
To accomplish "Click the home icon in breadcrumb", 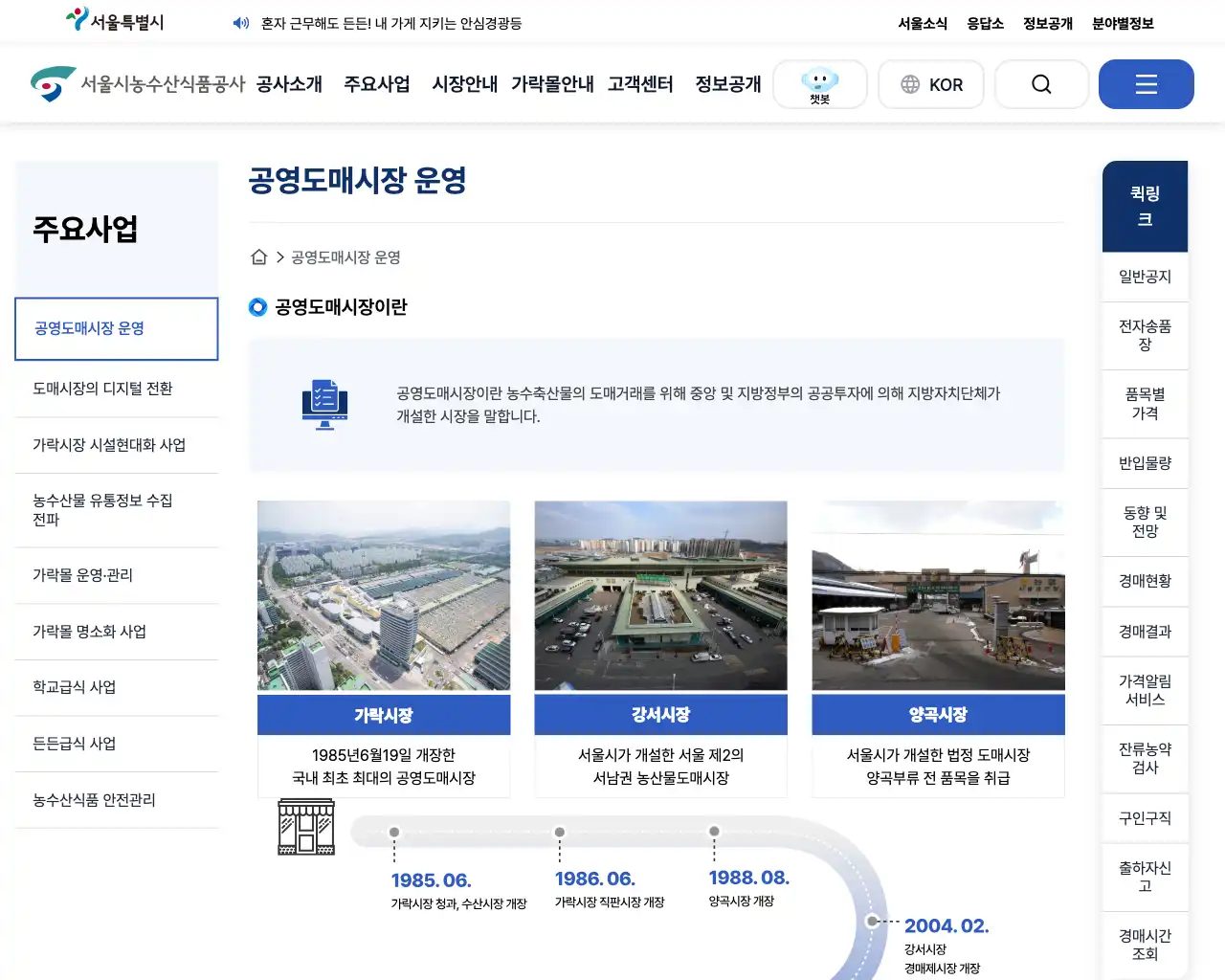I will pos(258,257).
